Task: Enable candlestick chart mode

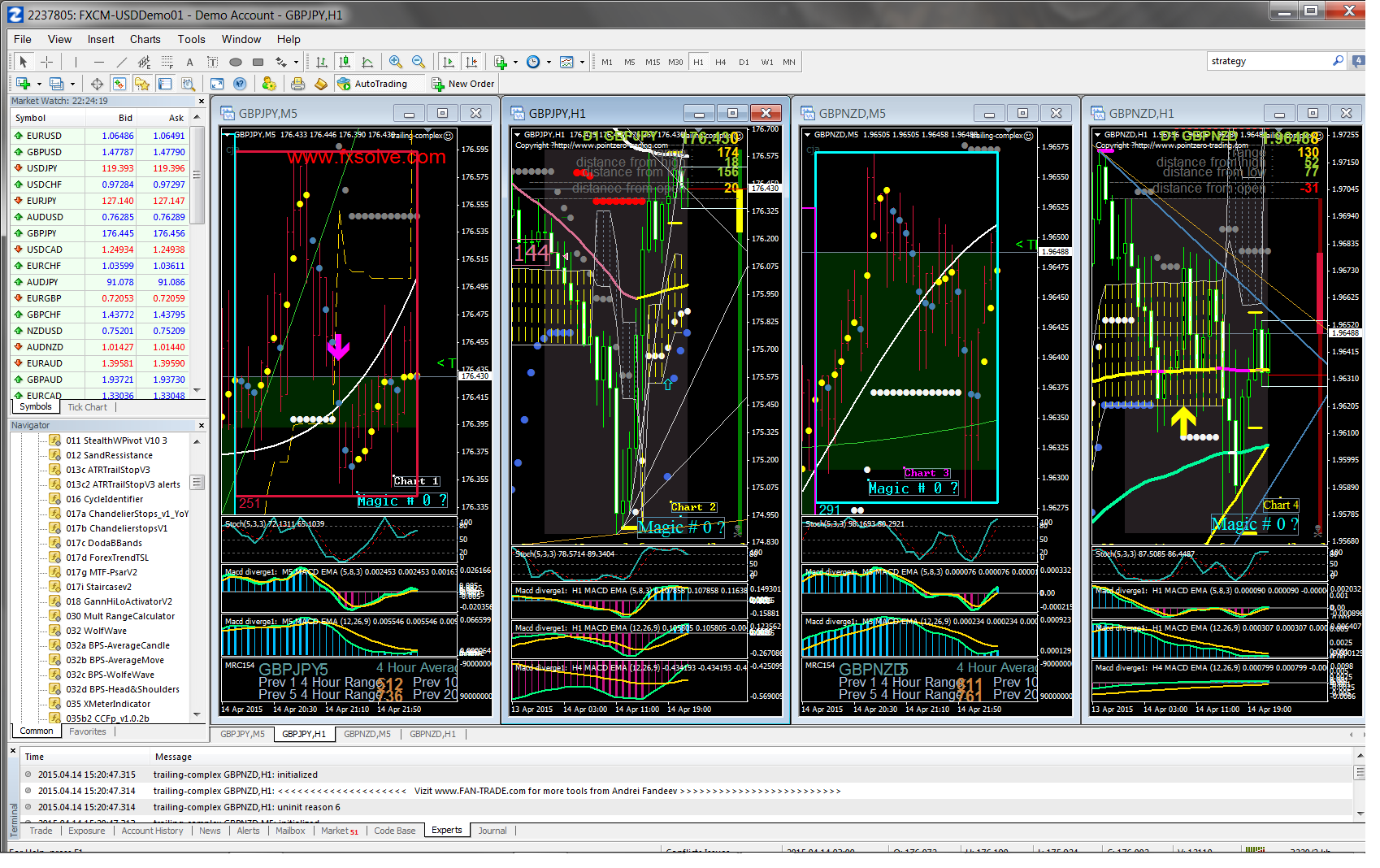Action: (x=345, y=62)
